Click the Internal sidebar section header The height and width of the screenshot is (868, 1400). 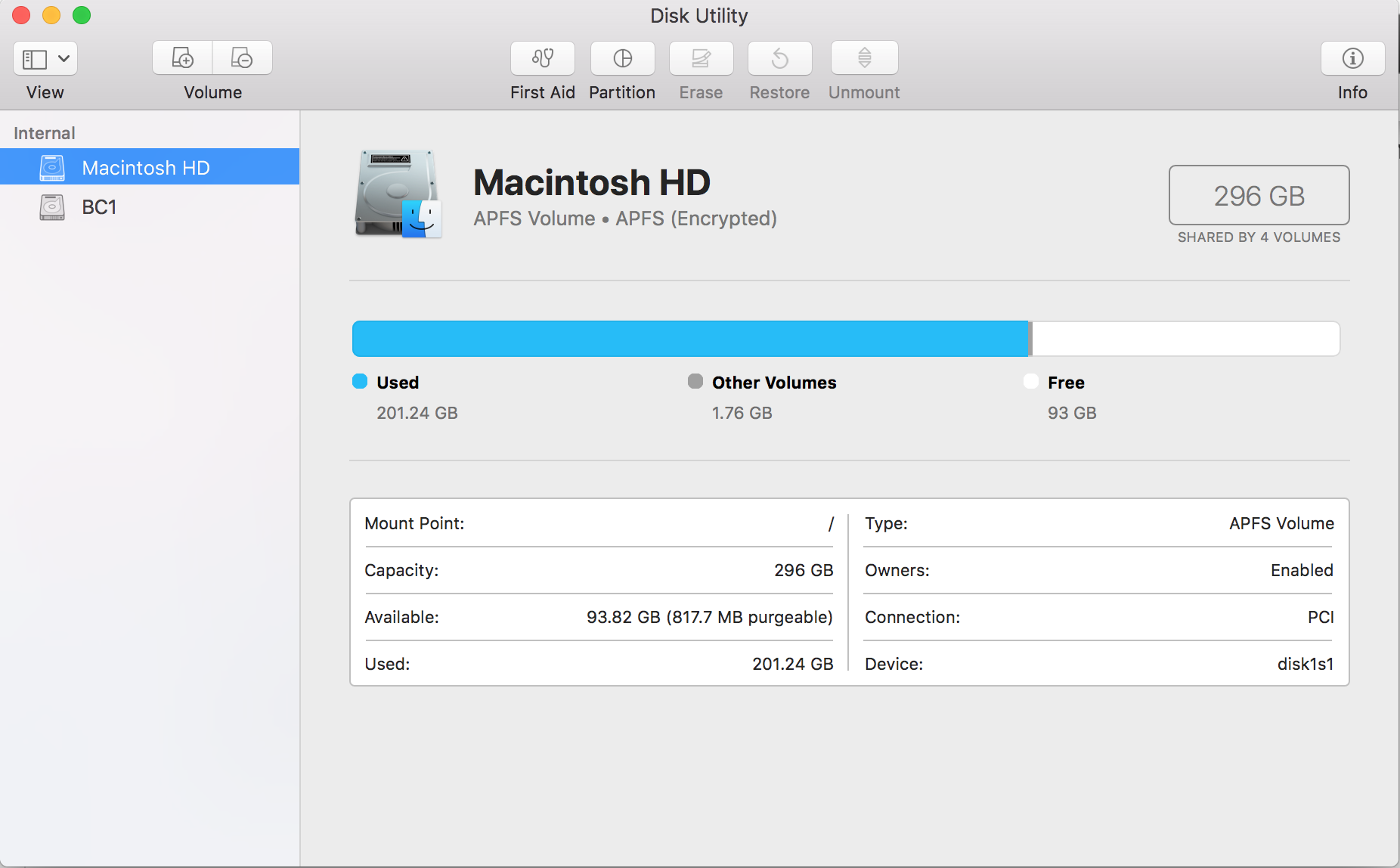45,133
